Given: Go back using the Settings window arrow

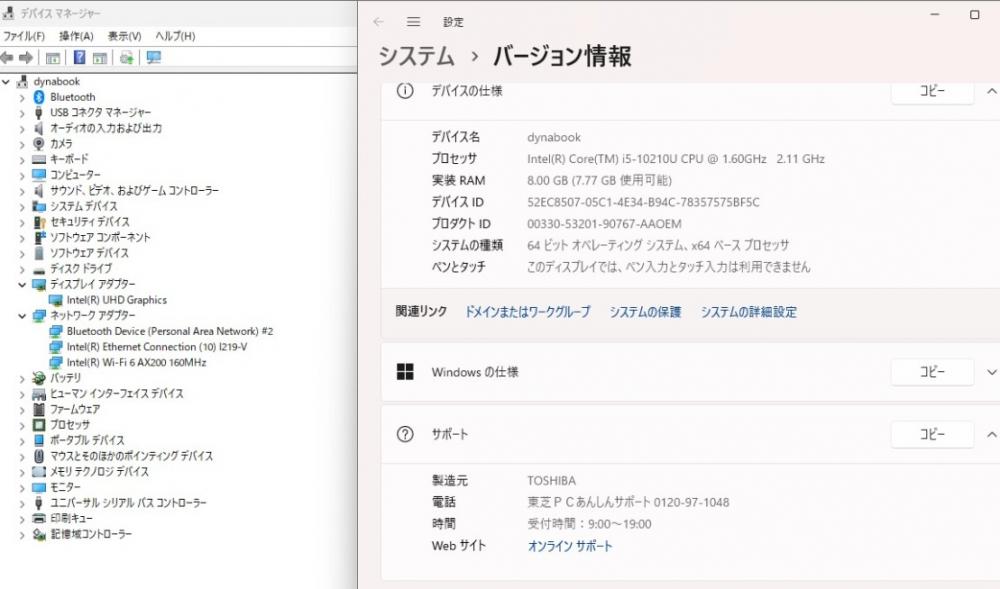Looking at the screenshot, I should [378, 22].
